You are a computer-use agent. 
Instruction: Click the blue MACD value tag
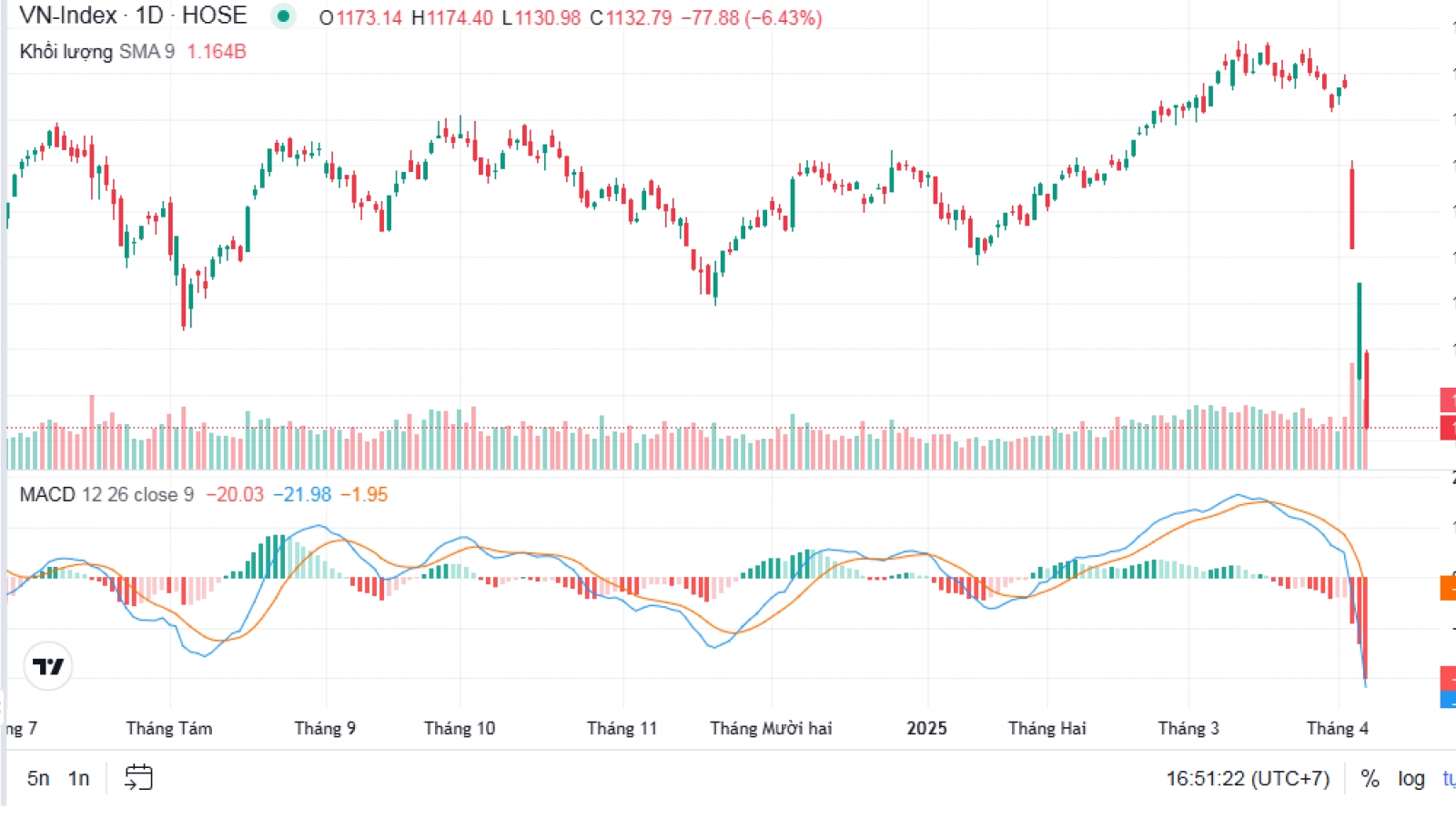pyautogui.click(x=1448, y=700)
